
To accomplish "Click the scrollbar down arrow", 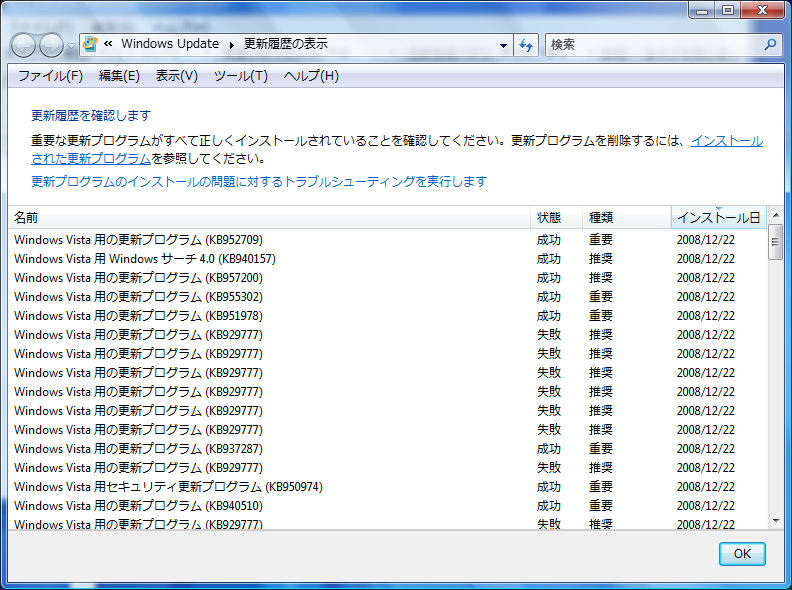I will pyautogui.click(x=776, y=521).
